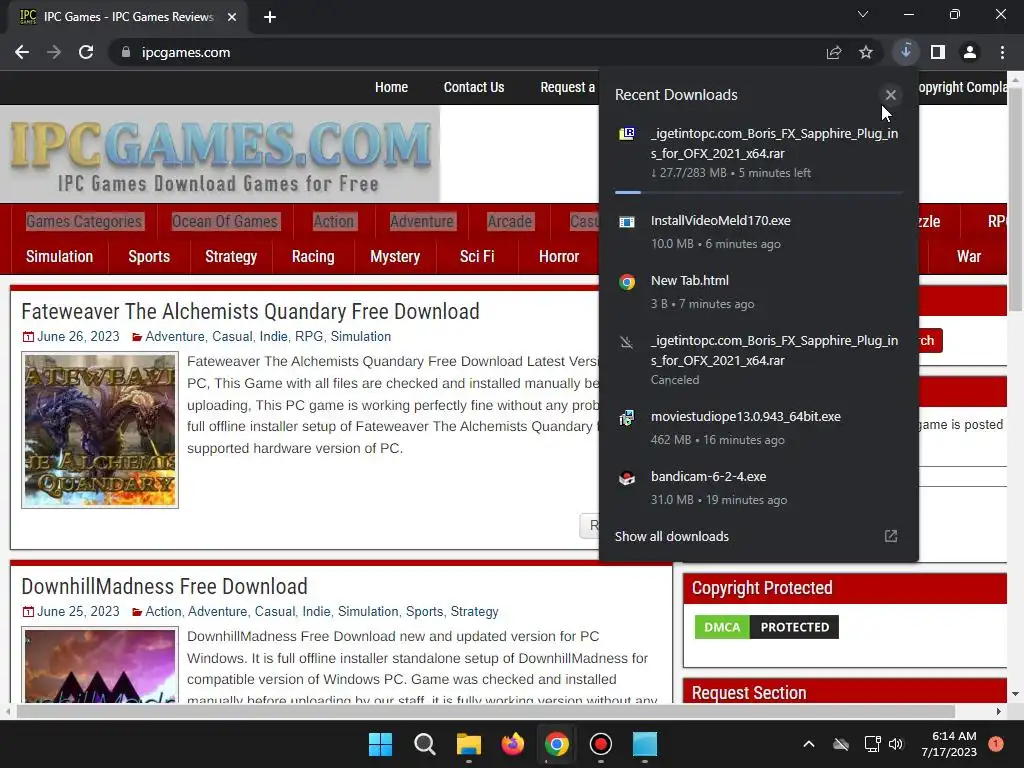
Task: Click the moviestudiope13.0.943_64bit.exe file icon
Action: (627, 418)
